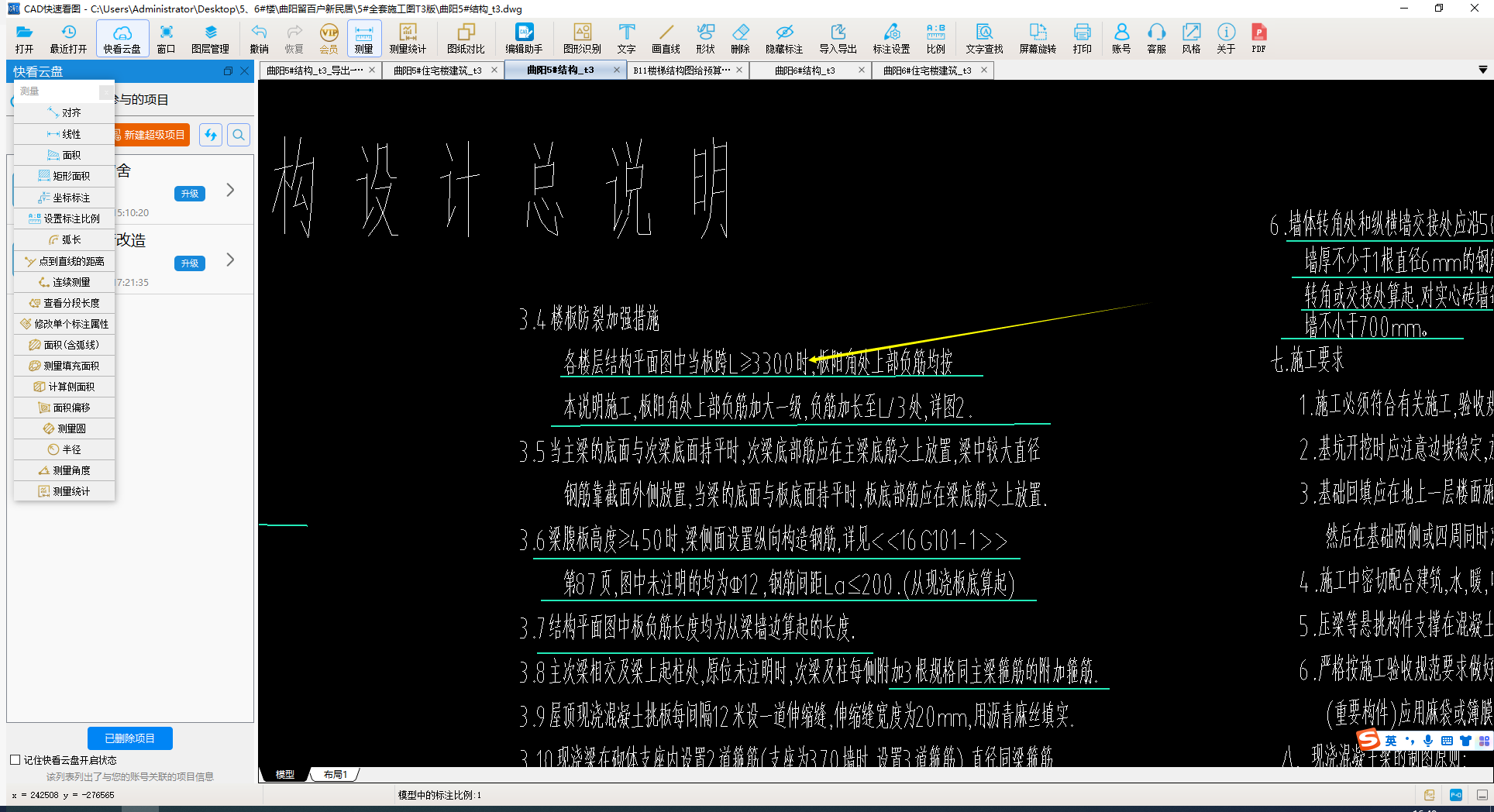Click the 新建超级项目 button

point(150,135)
